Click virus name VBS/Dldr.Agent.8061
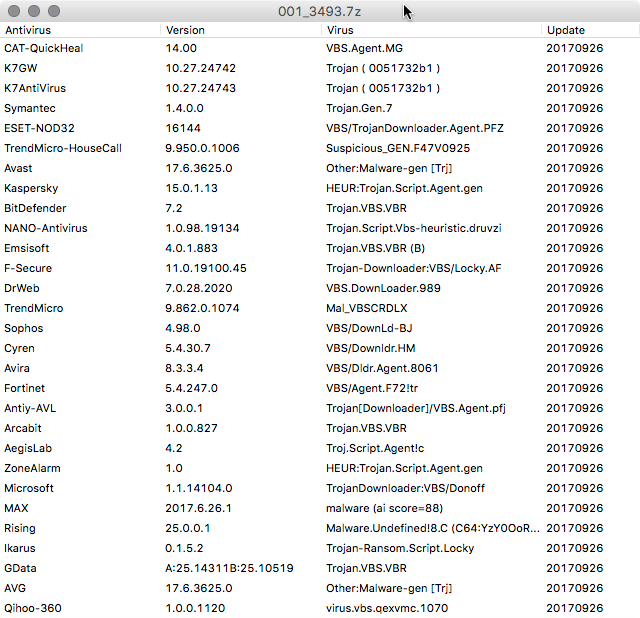This screenshot has height=618, width=640. [x=382, y=368]
